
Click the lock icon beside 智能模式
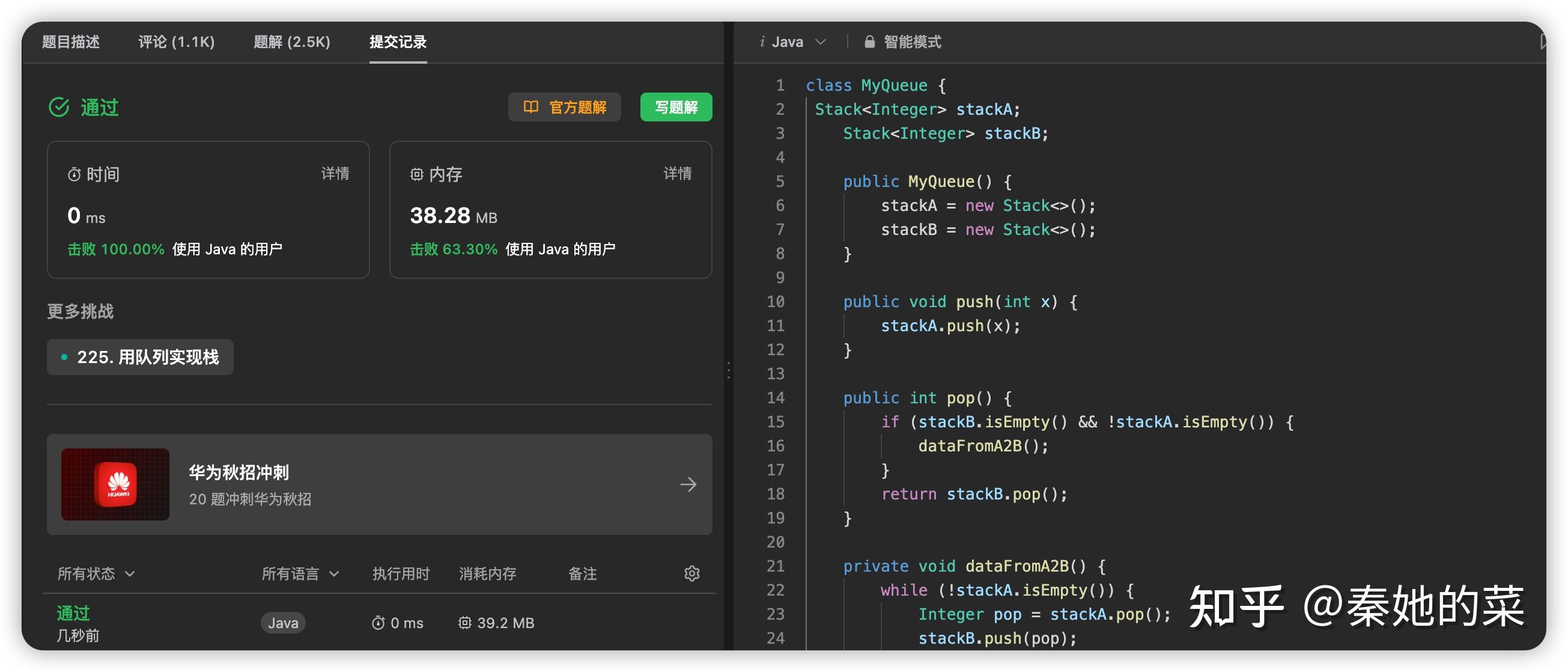coord(870,41)
